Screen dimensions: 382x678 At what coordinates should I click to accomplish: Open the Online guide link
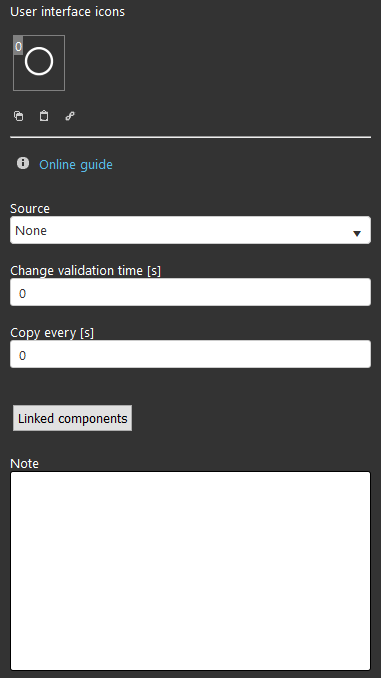pyautogui.click(x=76, y=164)
